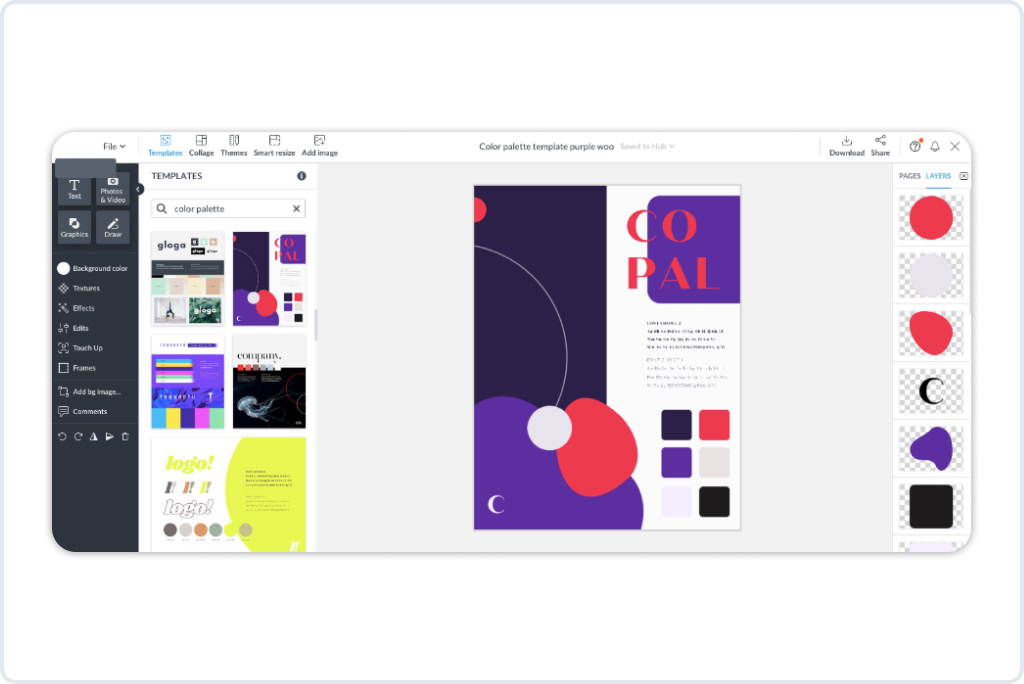Click the Templates info icon
Image resolution: width=1024 pixels, height=684 pixels.
302,176
